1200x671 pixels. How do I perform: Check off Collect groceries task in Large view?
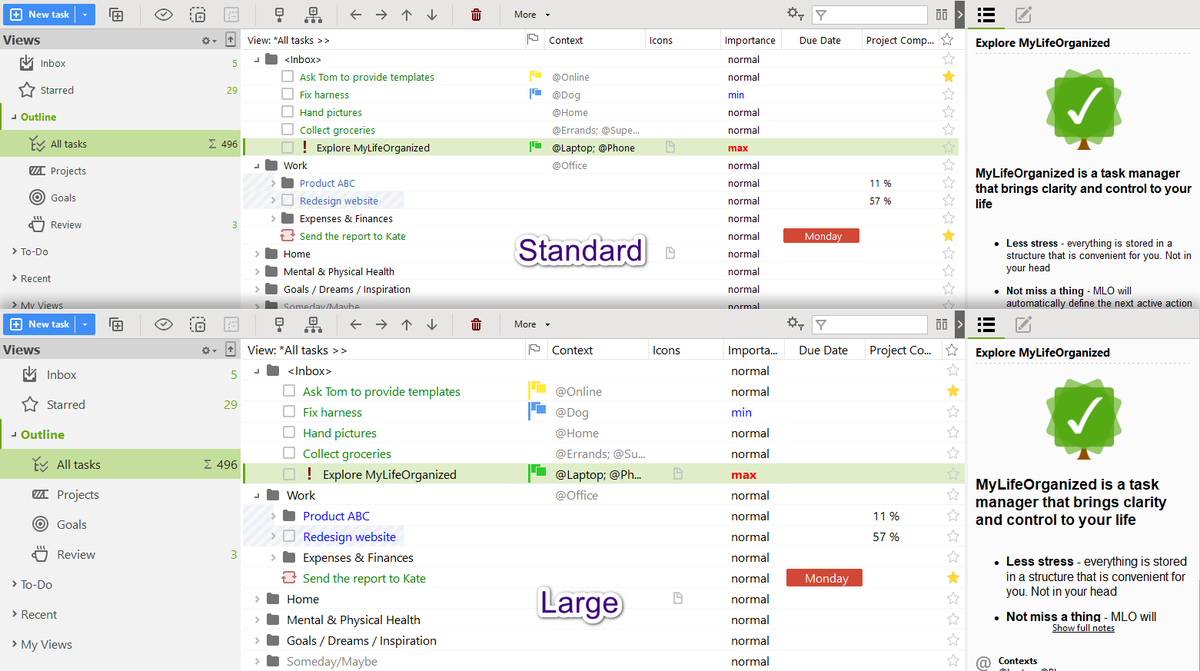pos(289,454)
